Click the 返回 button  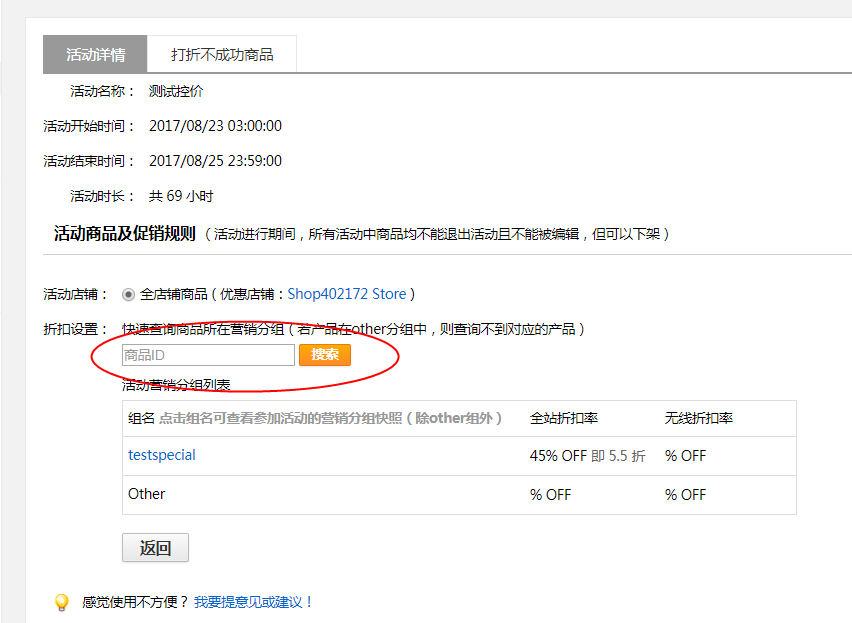click(x=155, y=548)
